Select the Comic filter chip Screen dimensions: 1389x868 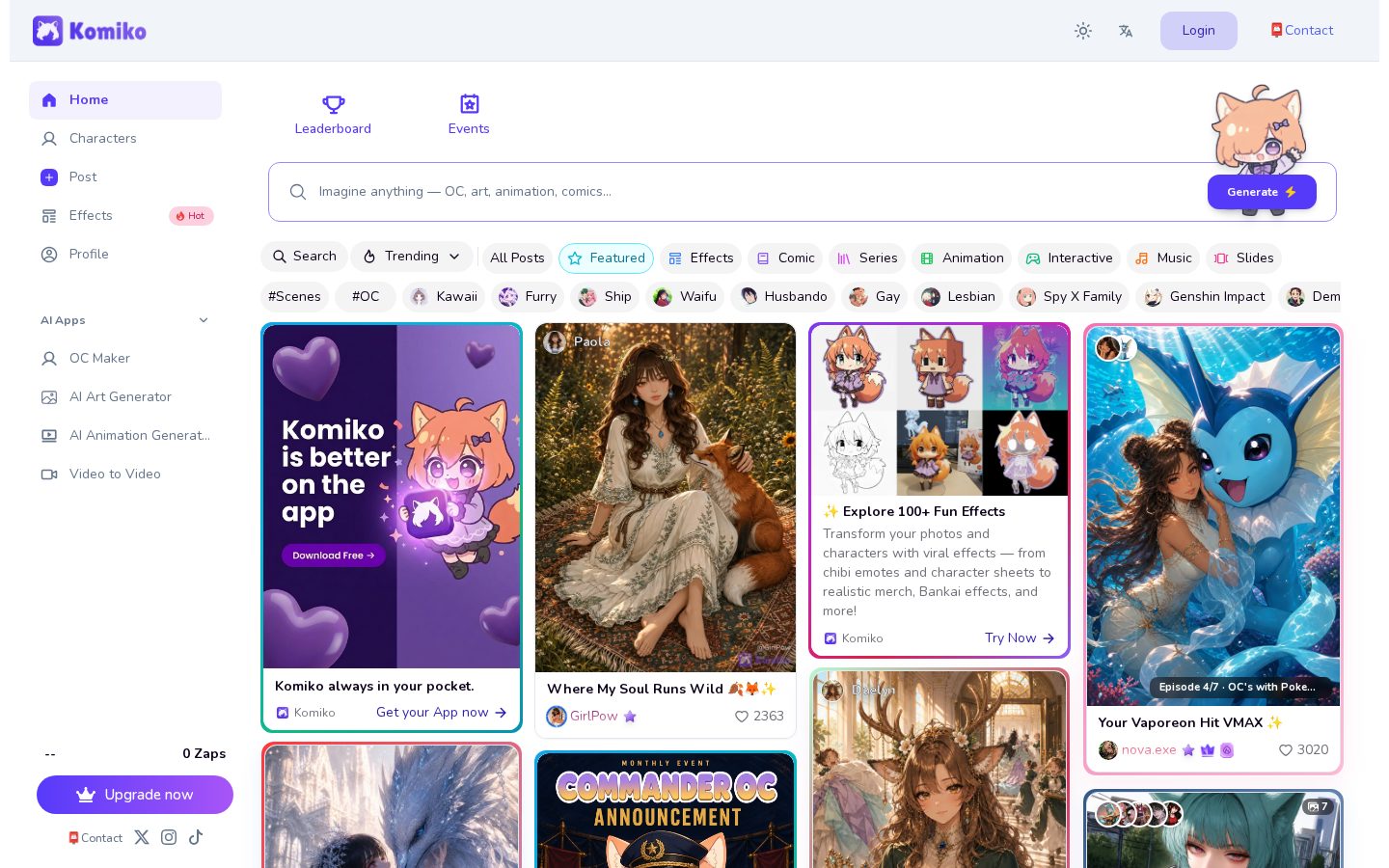[785, 258]
